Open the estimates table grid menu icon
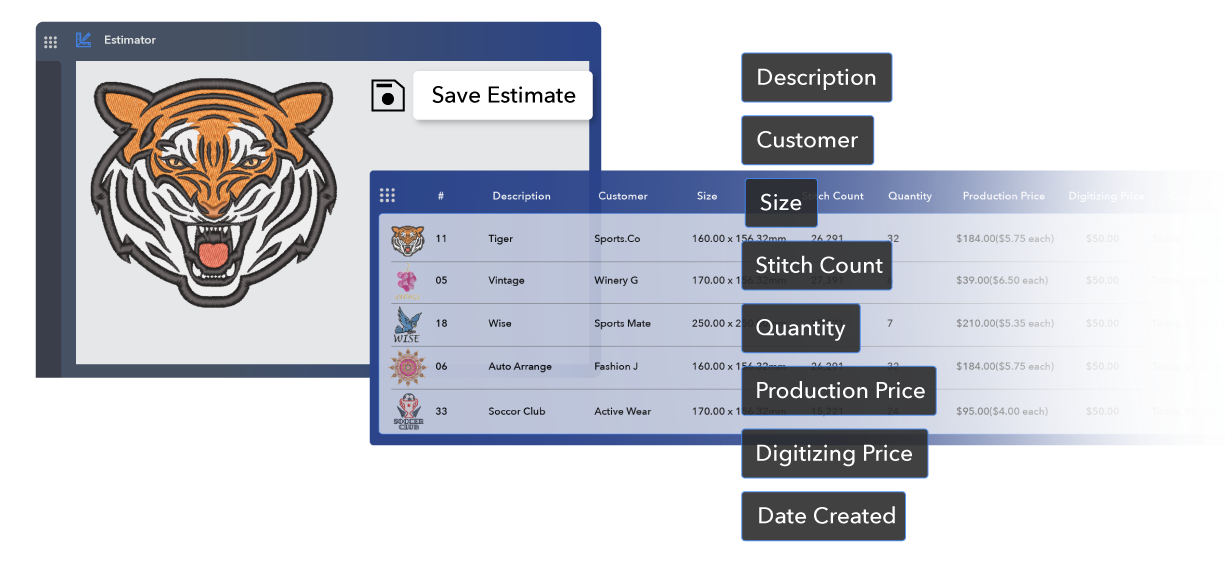The height and width of the screenshot is (568, 1225). tap(388, 196)
